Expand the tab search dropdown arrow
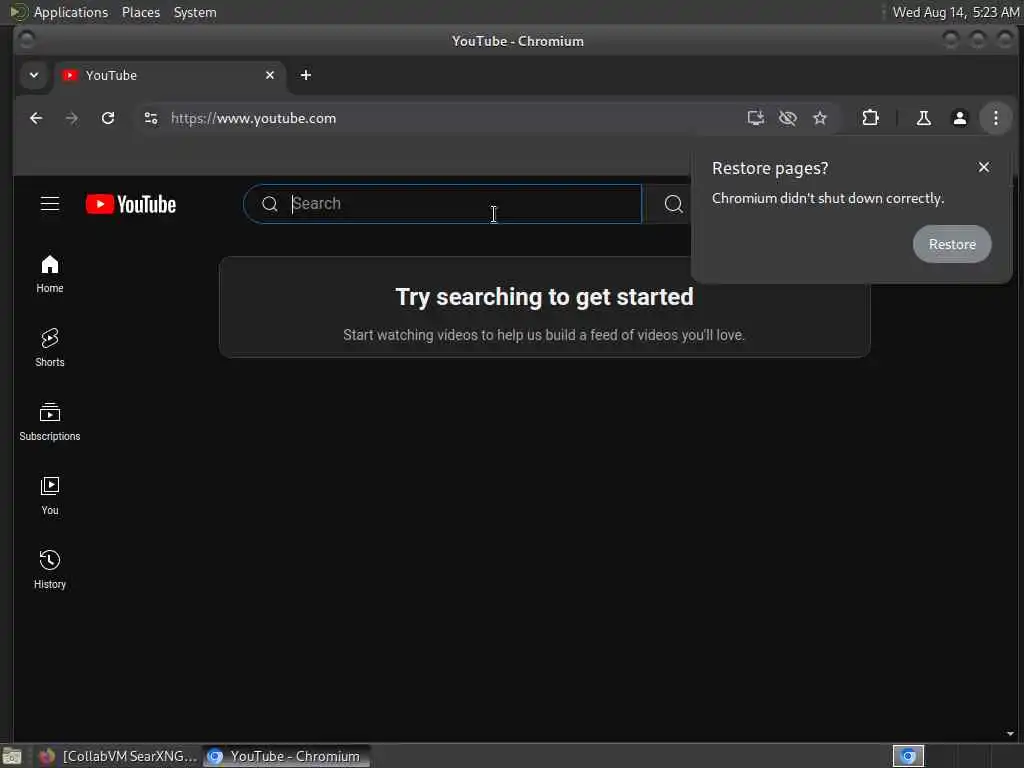 pos(34,75)
